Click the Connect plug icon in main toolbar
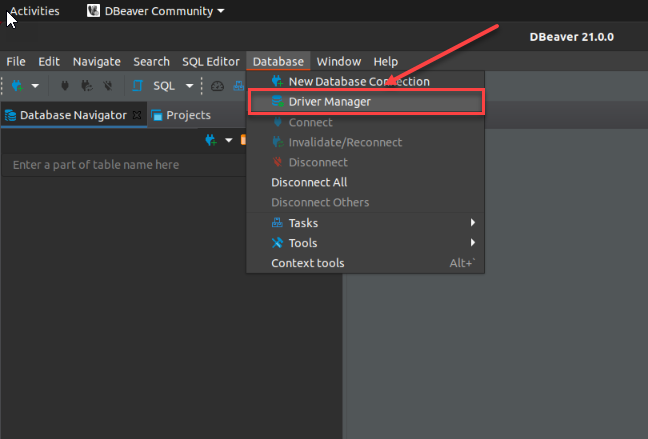The width and height of the screenshot is (648, 439). click(67, 87)
